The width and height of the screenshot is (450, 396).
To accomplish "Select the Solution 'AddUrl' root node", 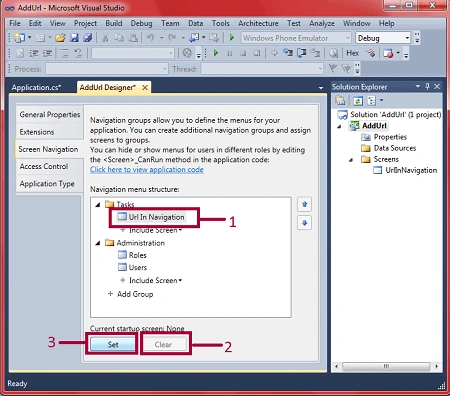I will (389, 115).
